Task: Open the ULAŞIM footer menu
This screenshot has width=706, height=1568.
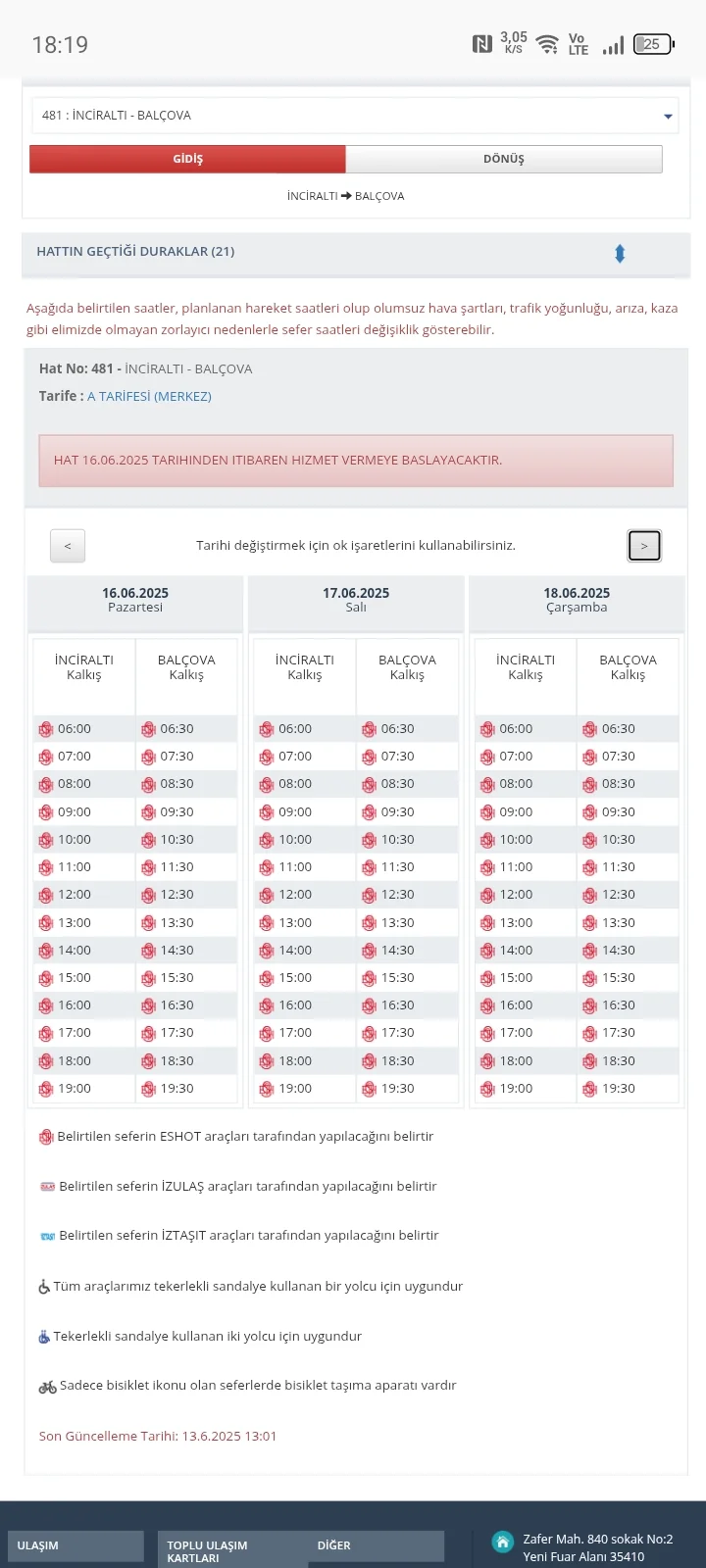Action: point(75,1545)
